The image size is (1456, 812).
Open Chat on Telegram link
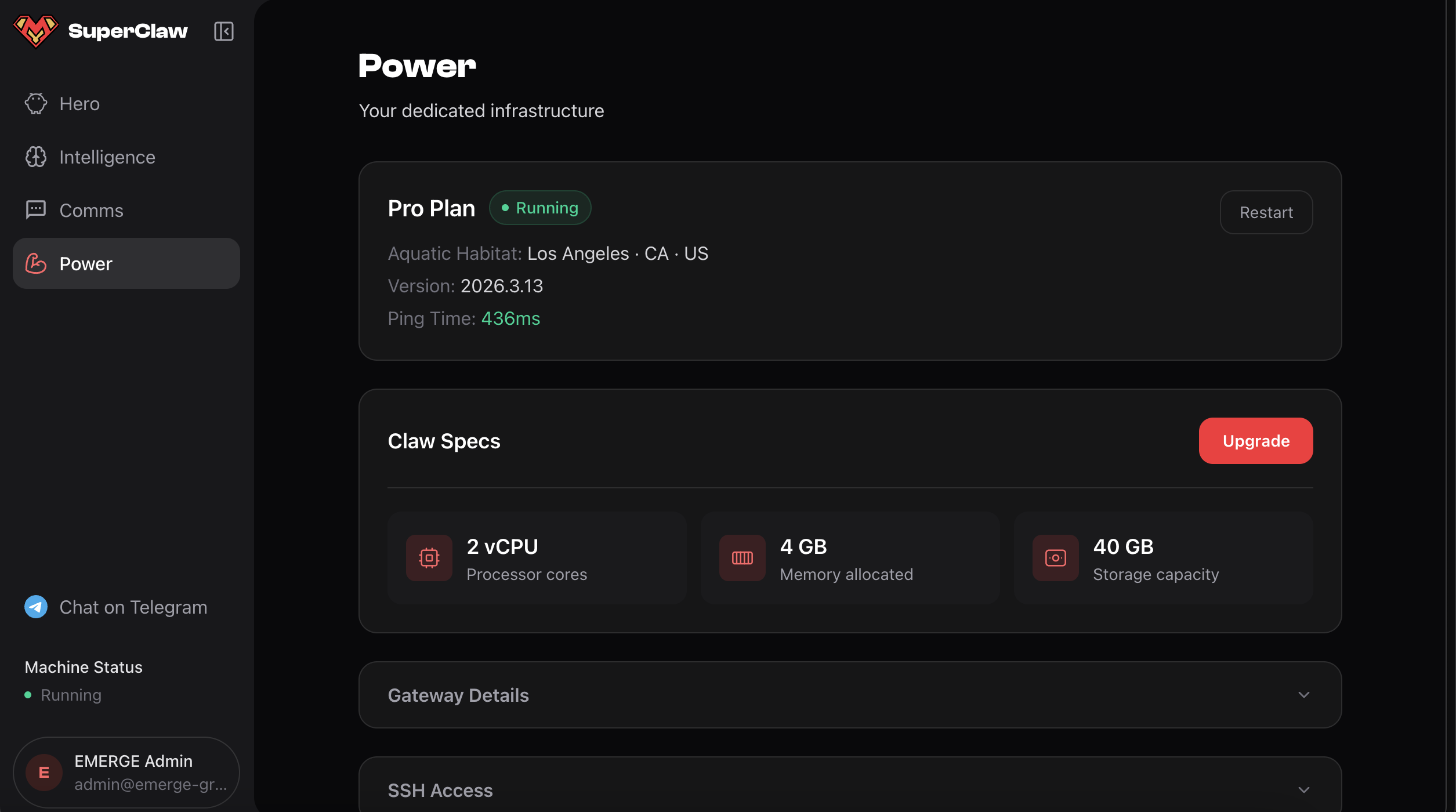click(133, 607)
